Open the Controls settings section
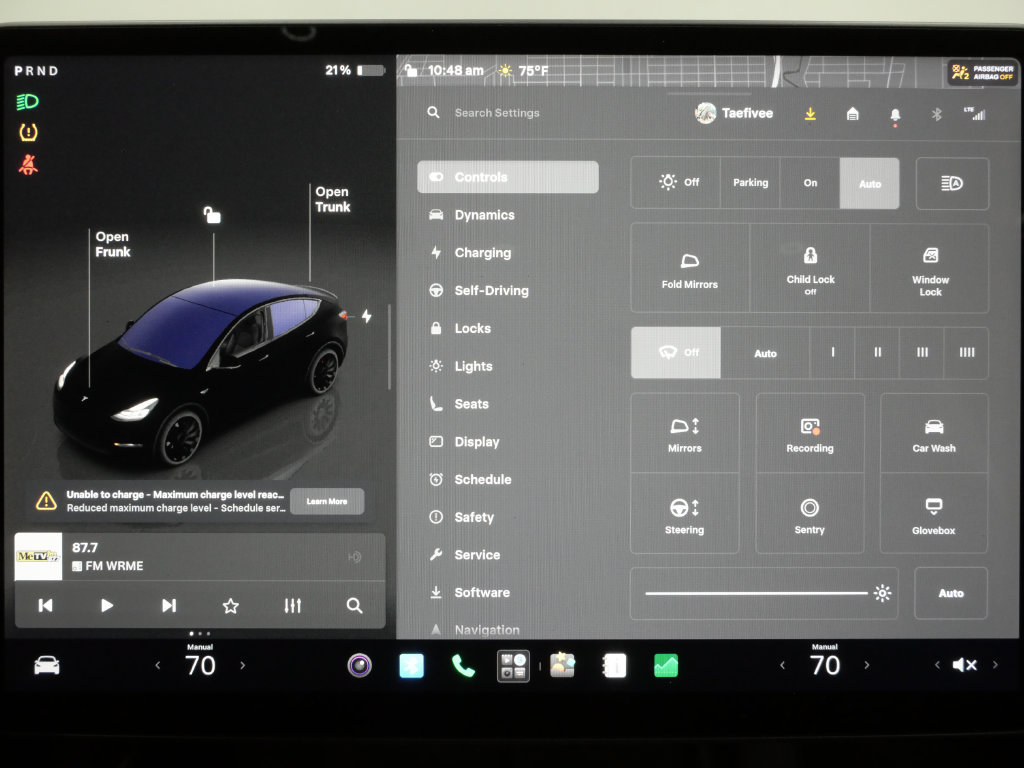Image resolution: width=1024 pixels, height=768 pixels. coord(507,177)
